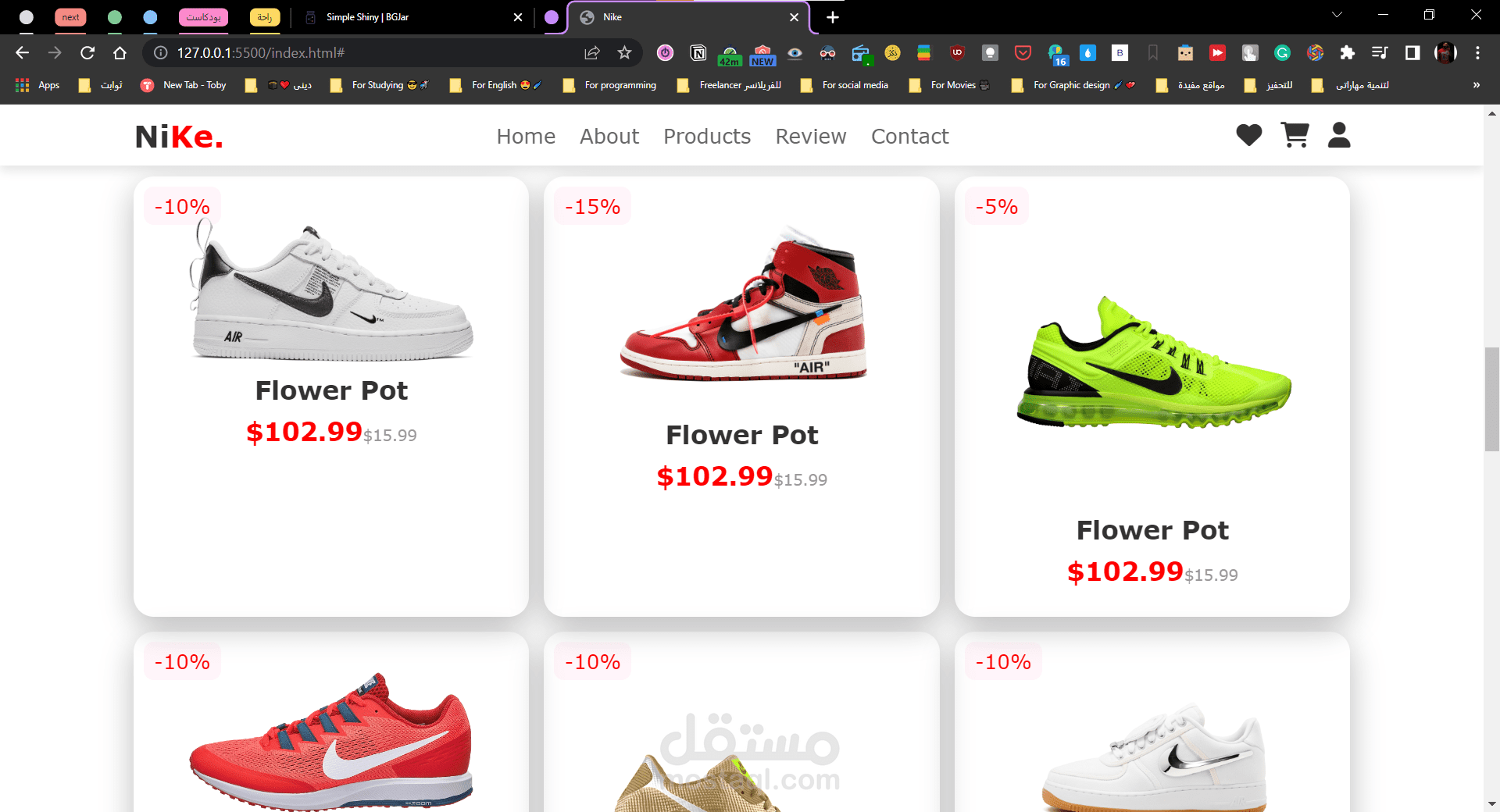Screen dimensions: 1500x812
Task: Click browser back arrow
Action: click(x=23, y=52)
